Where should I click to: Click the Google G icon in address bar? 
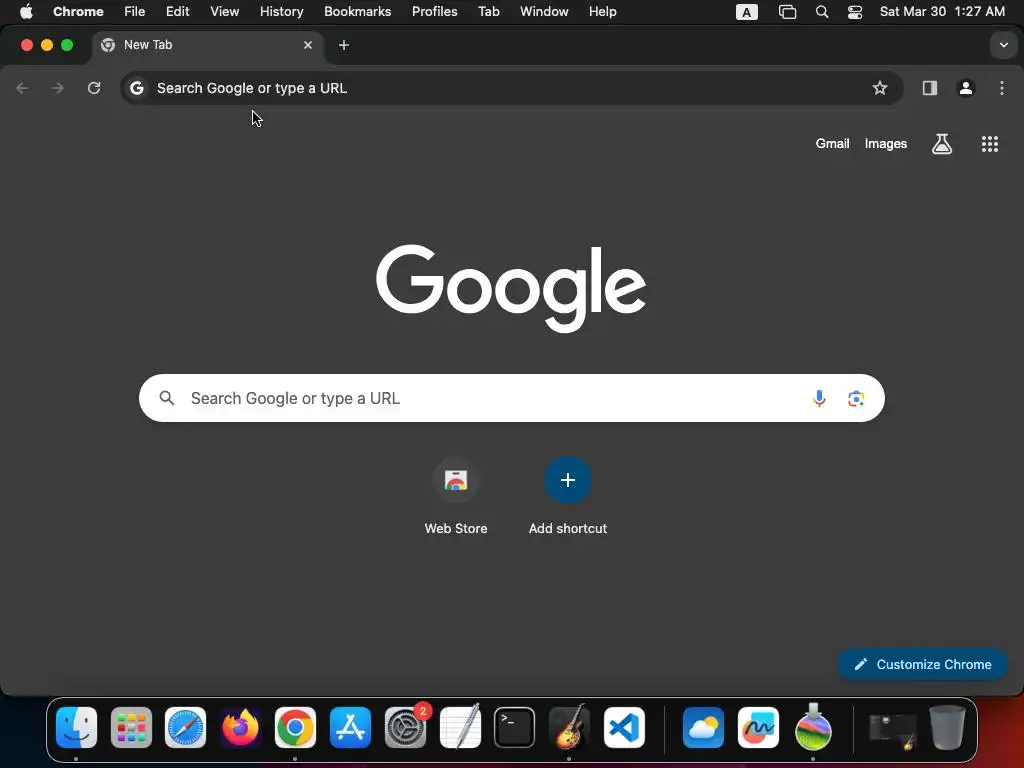tap(136, 88)
